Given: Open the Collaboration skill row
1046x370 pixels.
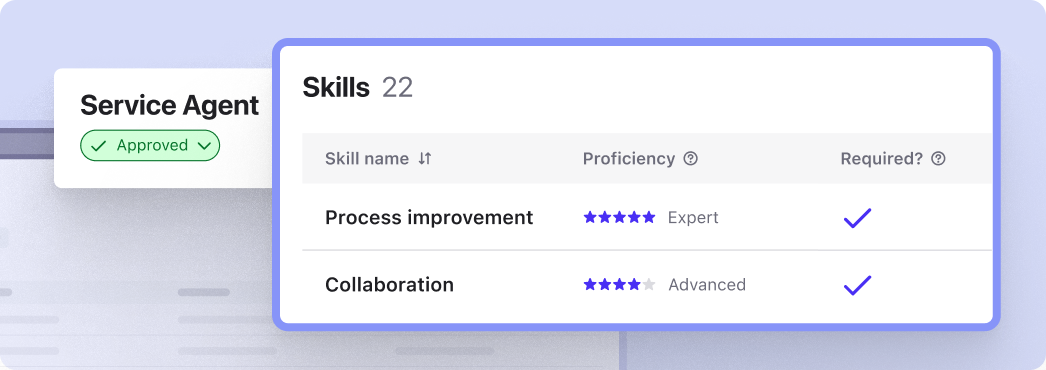Looking at the screenshot, I should pyautogui.click(x=647, y=285).
